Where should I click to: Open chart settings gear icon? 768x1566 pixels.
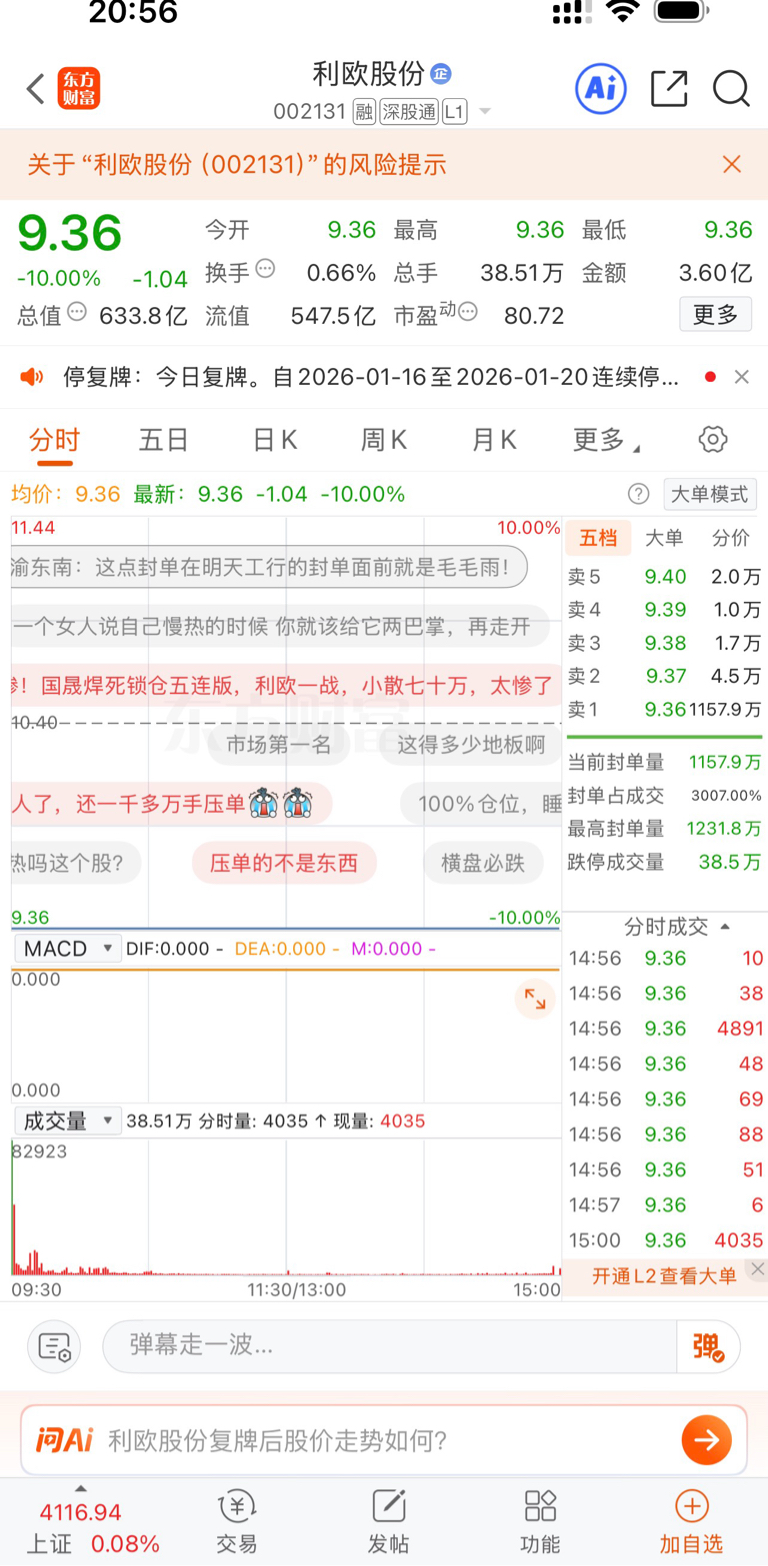712,439
